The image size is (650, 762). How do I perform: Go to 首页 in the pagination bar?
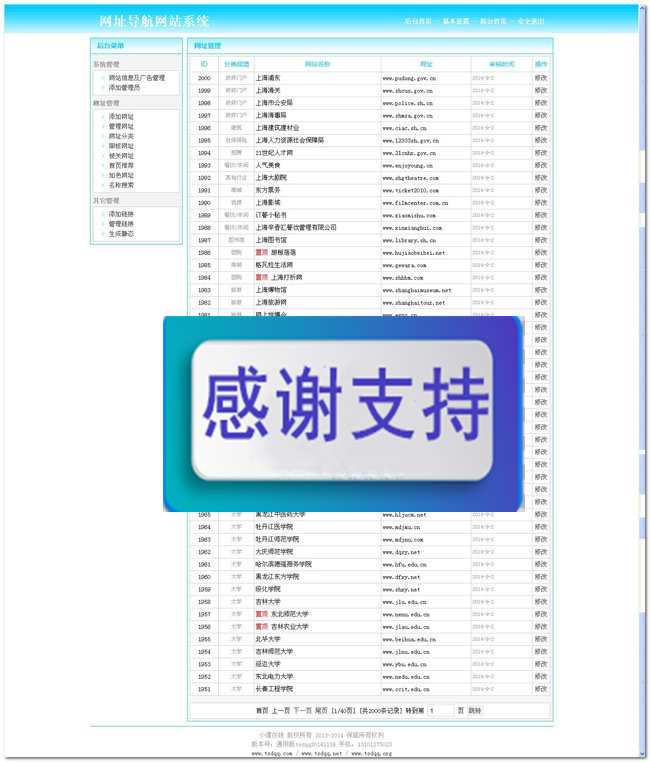(x=262, y=710)
